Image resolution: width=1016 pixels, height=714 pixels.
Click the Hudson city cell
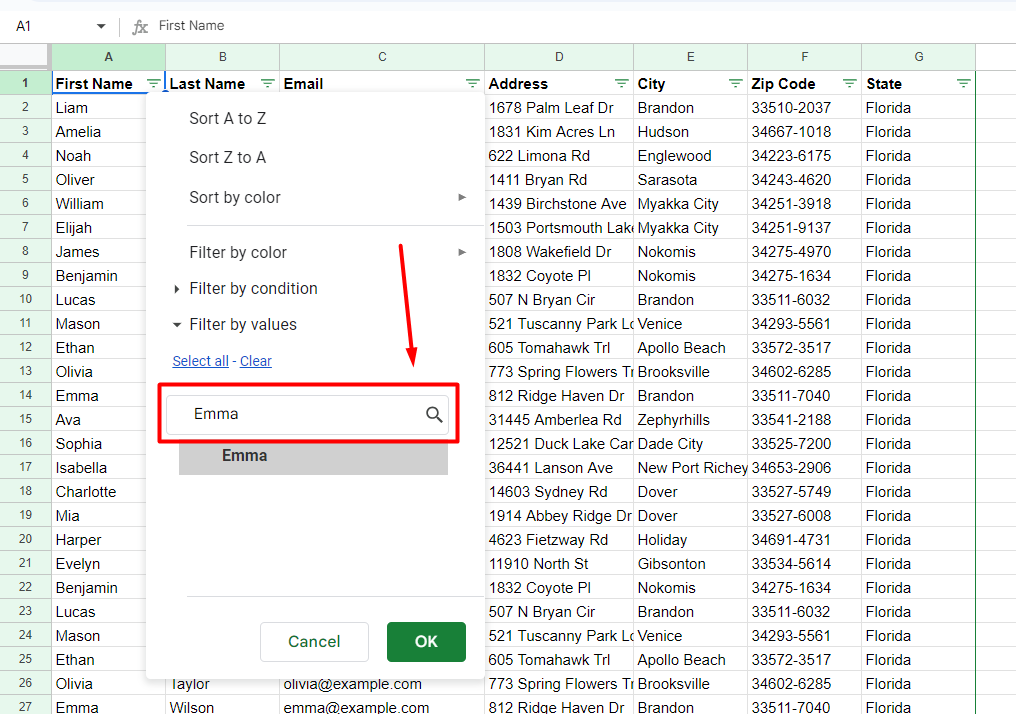click(691, 132)
